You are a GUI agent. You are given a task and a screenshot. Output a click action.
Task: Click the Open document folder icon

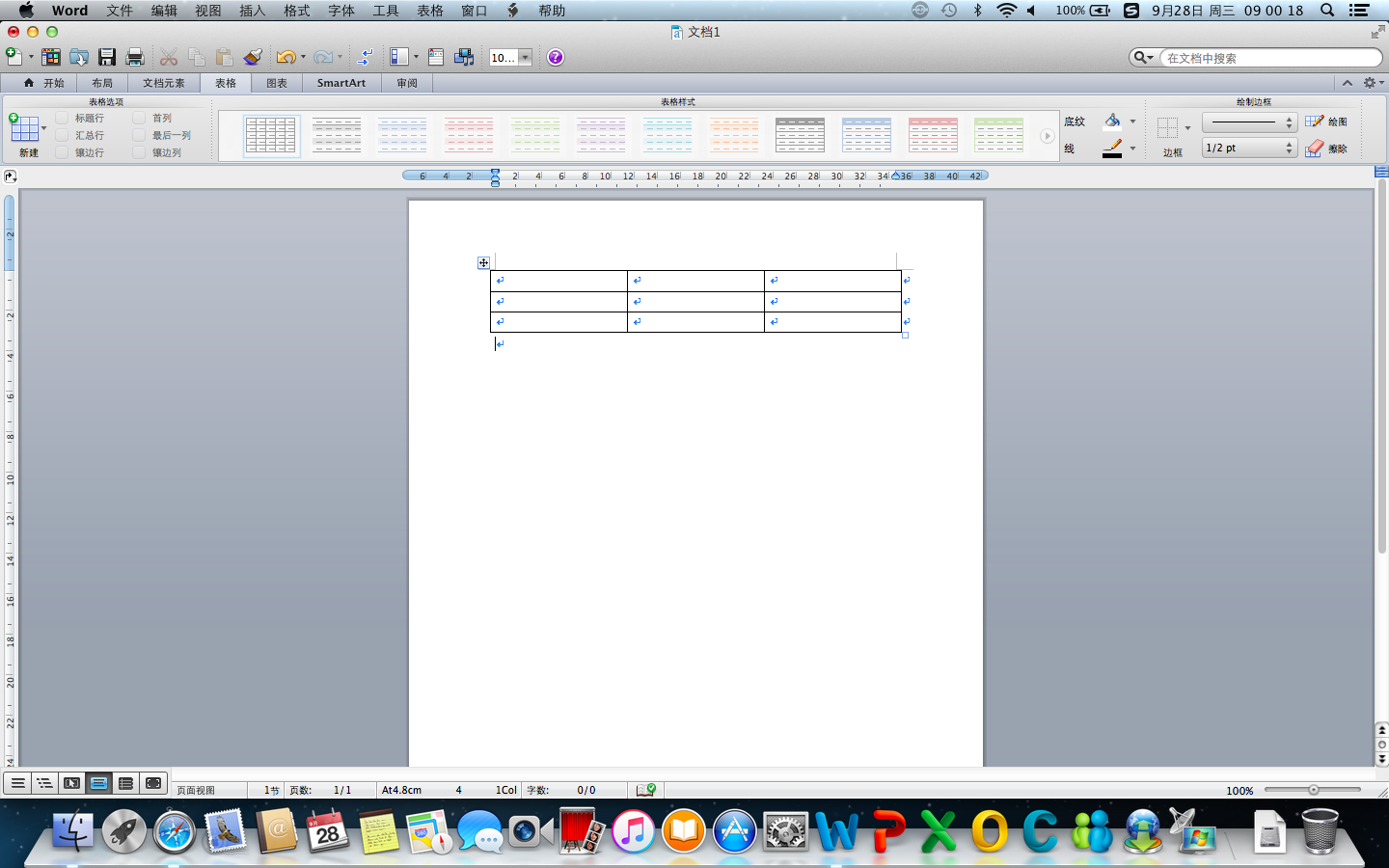click(79, 57)
